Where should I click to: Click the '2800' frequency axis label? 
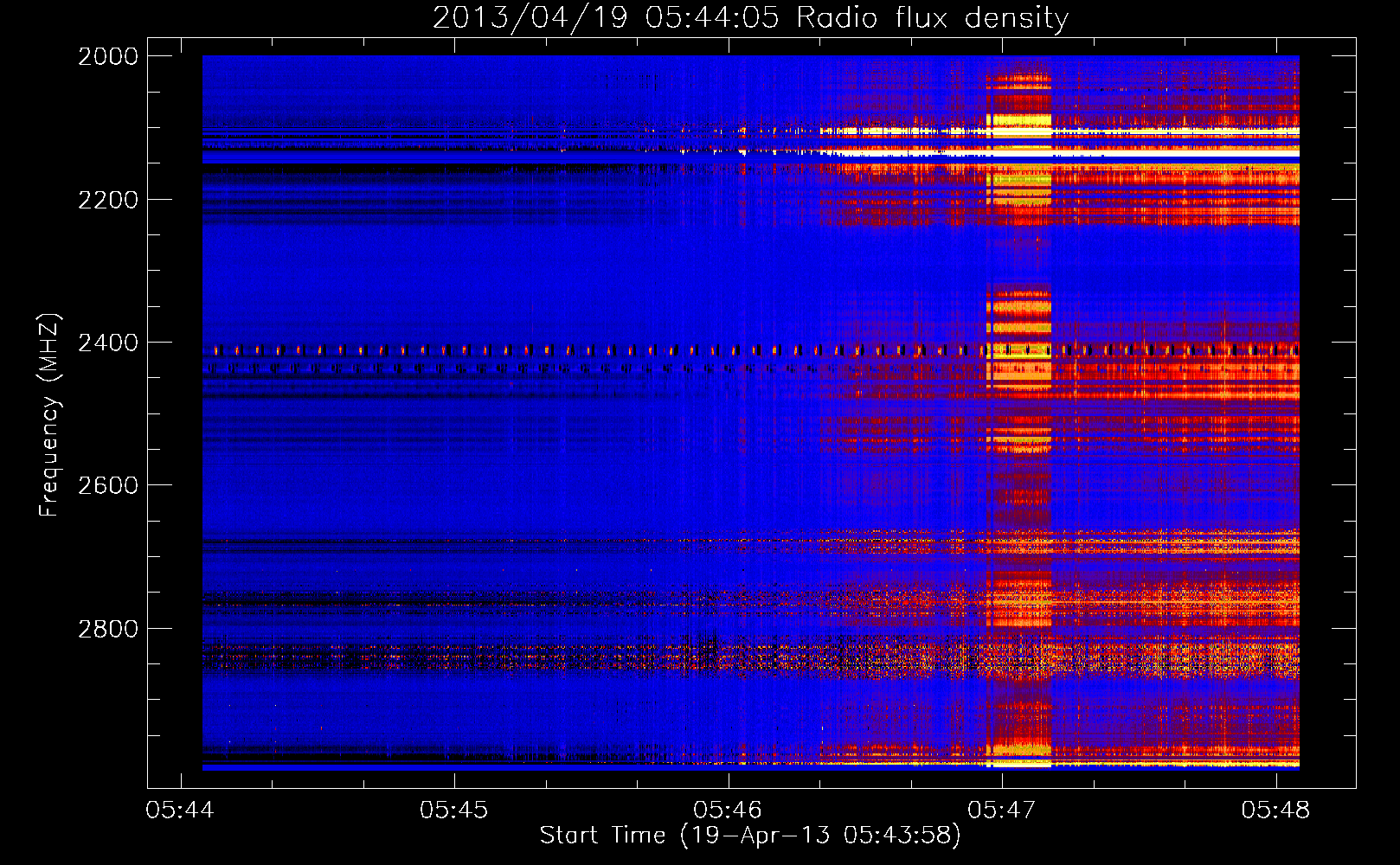tap(108, 629)
